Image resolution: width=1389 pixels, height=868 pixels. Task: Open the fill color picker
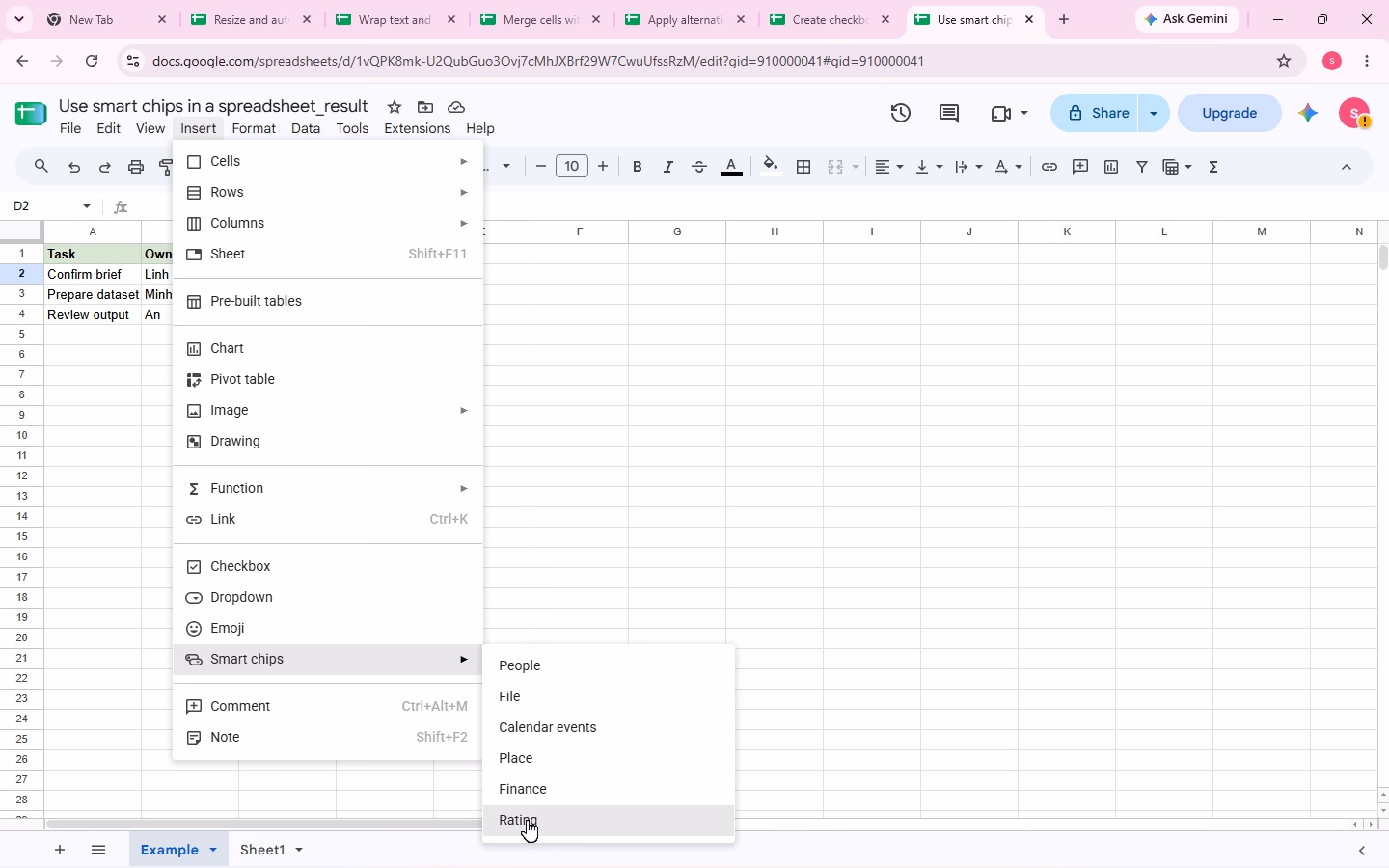coord(770,166)
